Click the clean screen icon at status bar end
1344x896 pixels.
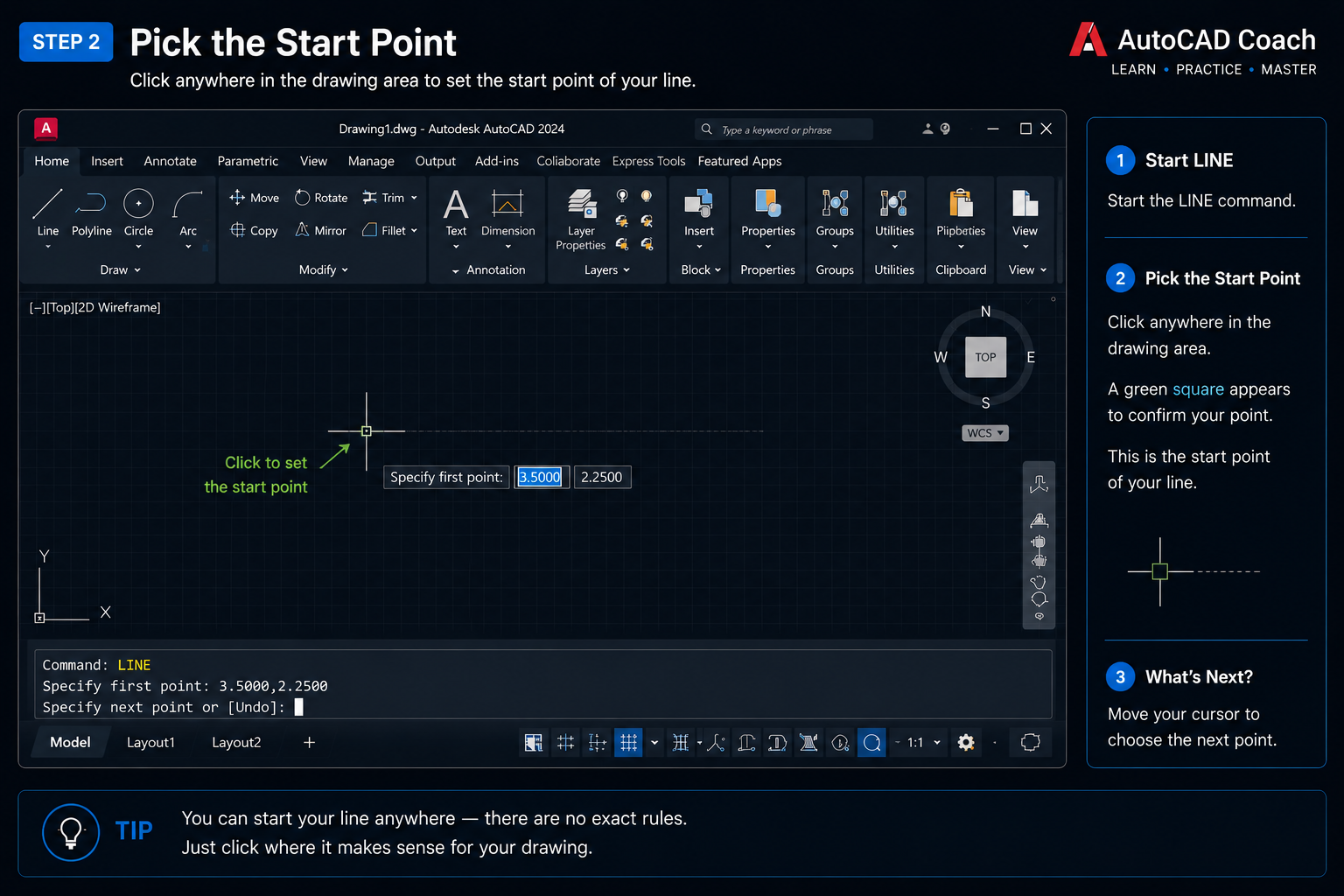pyautogui.click(x=1031, y=743)
